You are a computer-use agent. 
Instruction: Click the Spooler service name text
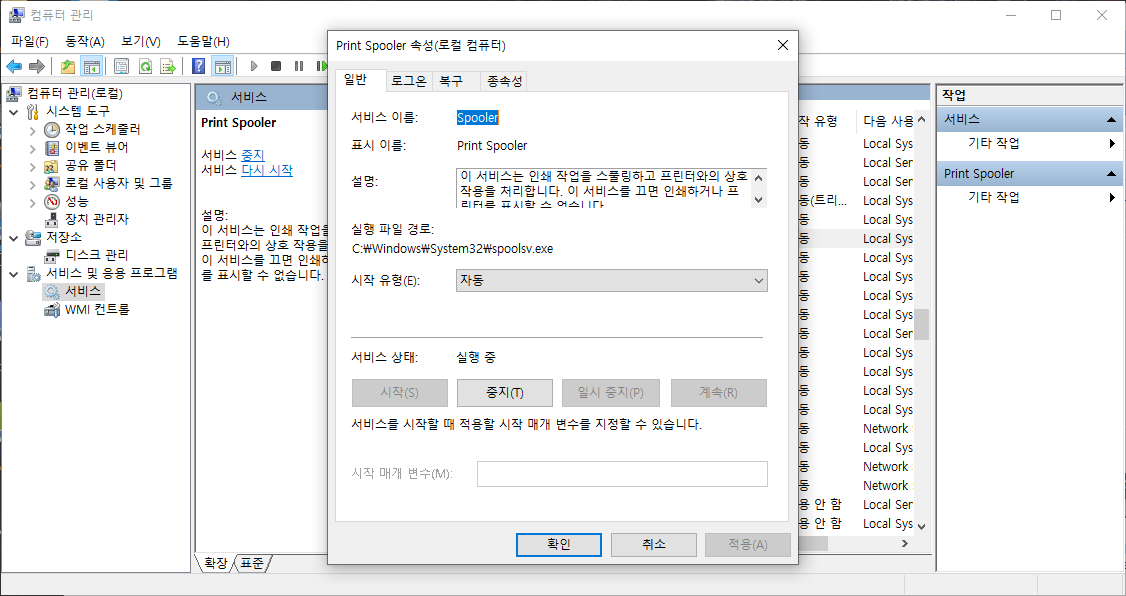[478, 118]
